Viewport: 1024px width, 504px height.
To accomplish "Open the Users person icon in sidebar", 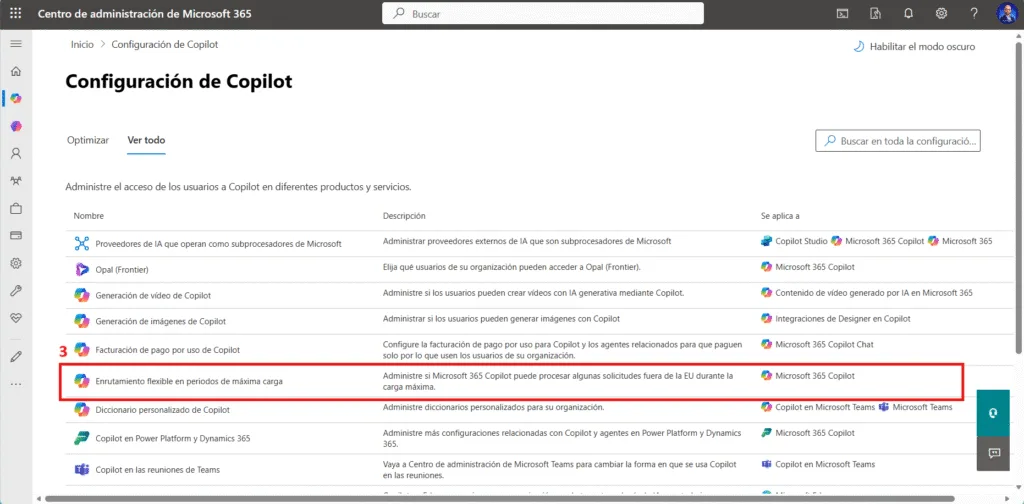I will pyautogui.click(x=16, y=153).
